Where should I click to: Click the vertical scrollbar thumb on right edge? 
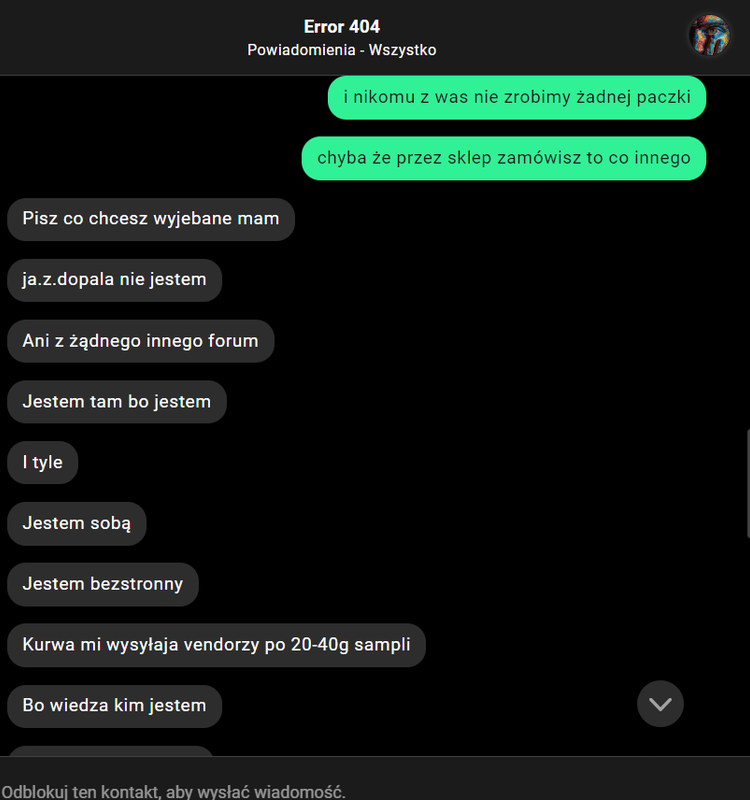[x=748, y=484]
